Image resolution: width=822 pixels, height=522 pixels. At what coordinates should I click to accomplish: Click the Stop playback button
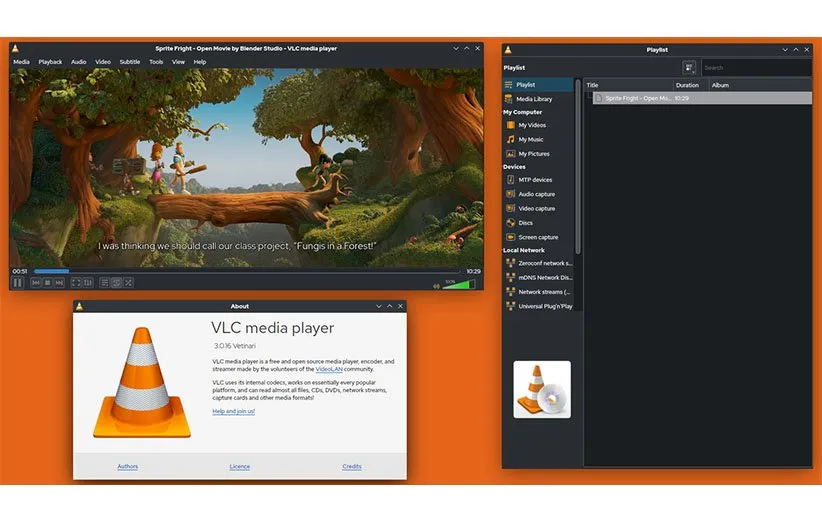(x=47, y=283)
